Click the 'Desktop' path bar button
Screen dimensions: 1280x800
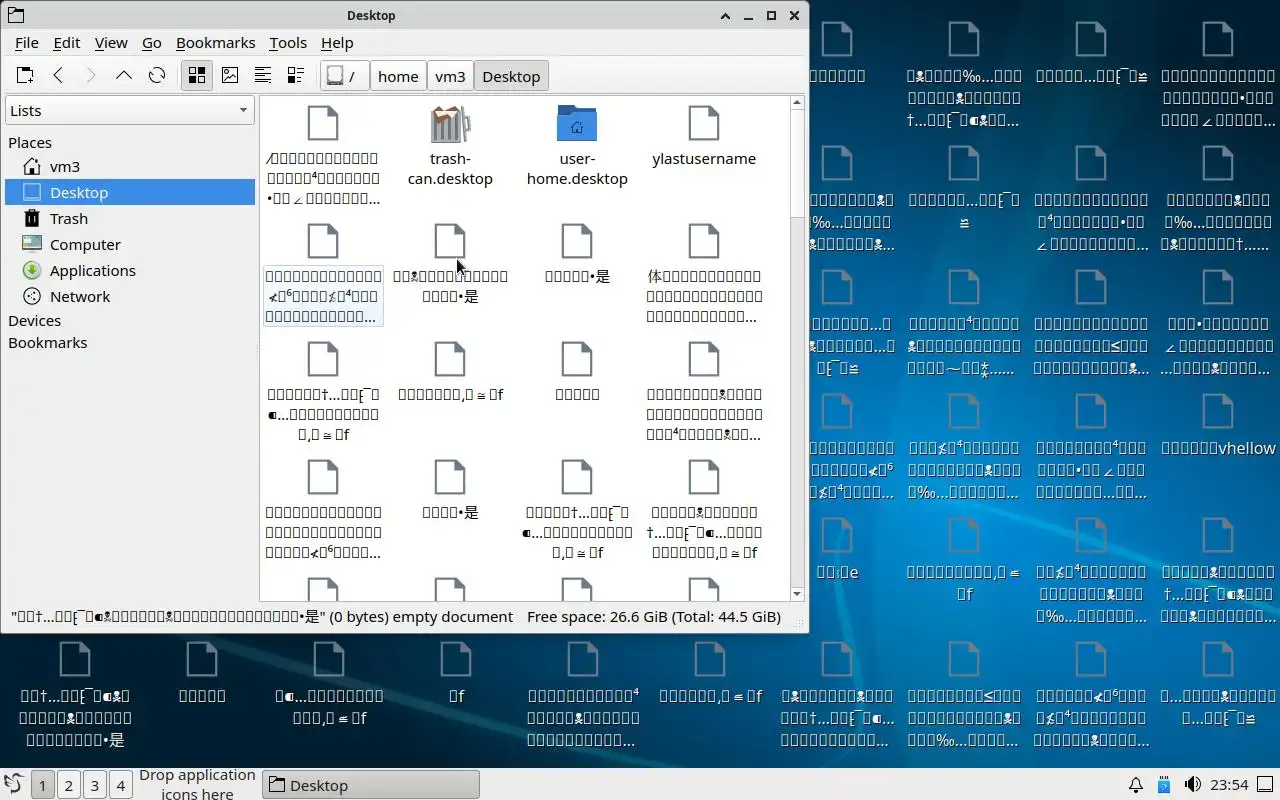pos(511,76)
